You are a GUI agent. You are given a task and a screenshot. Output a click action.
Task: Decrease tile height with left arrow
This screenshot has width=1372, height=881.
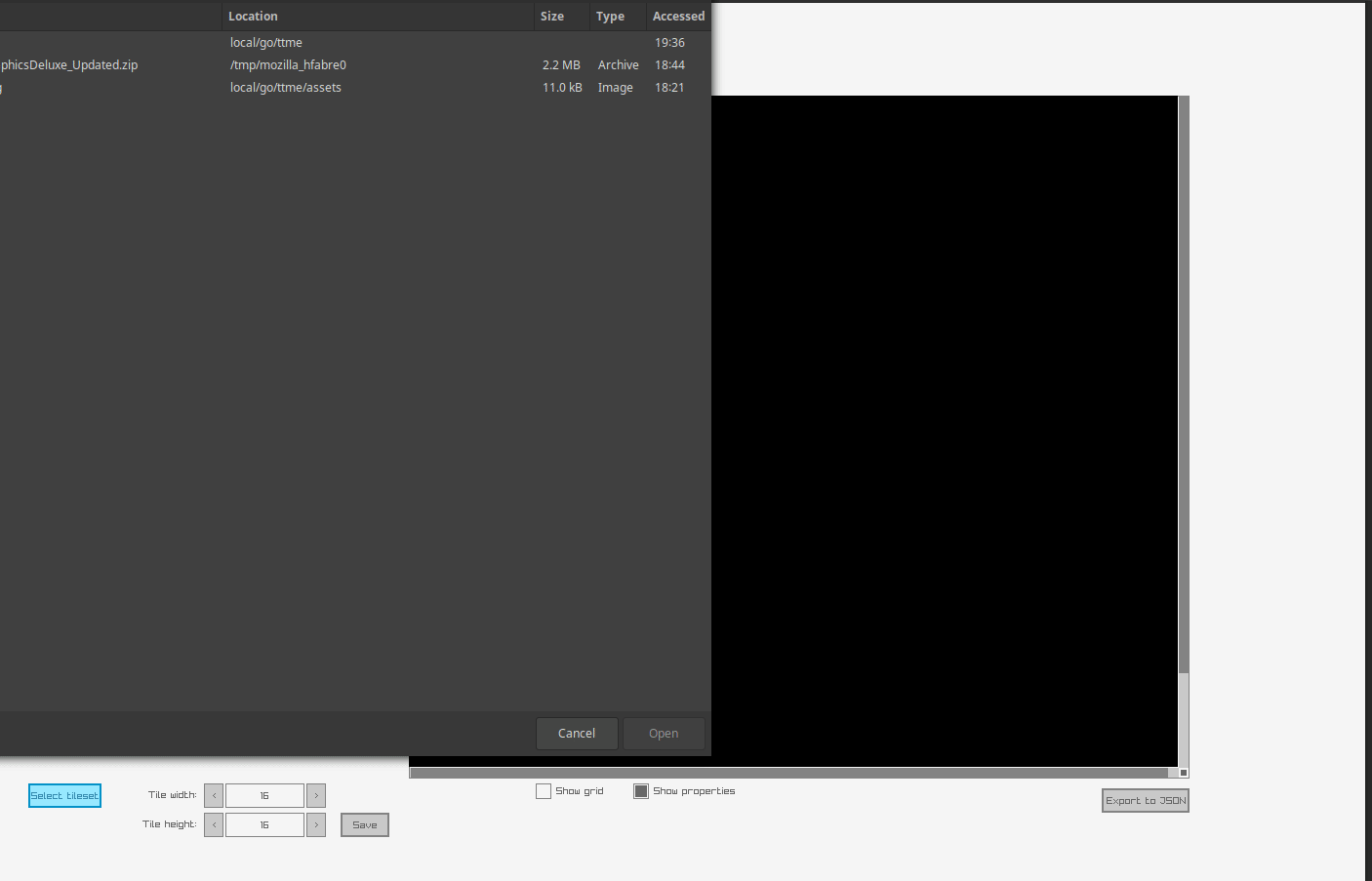(x=214, y=825)
